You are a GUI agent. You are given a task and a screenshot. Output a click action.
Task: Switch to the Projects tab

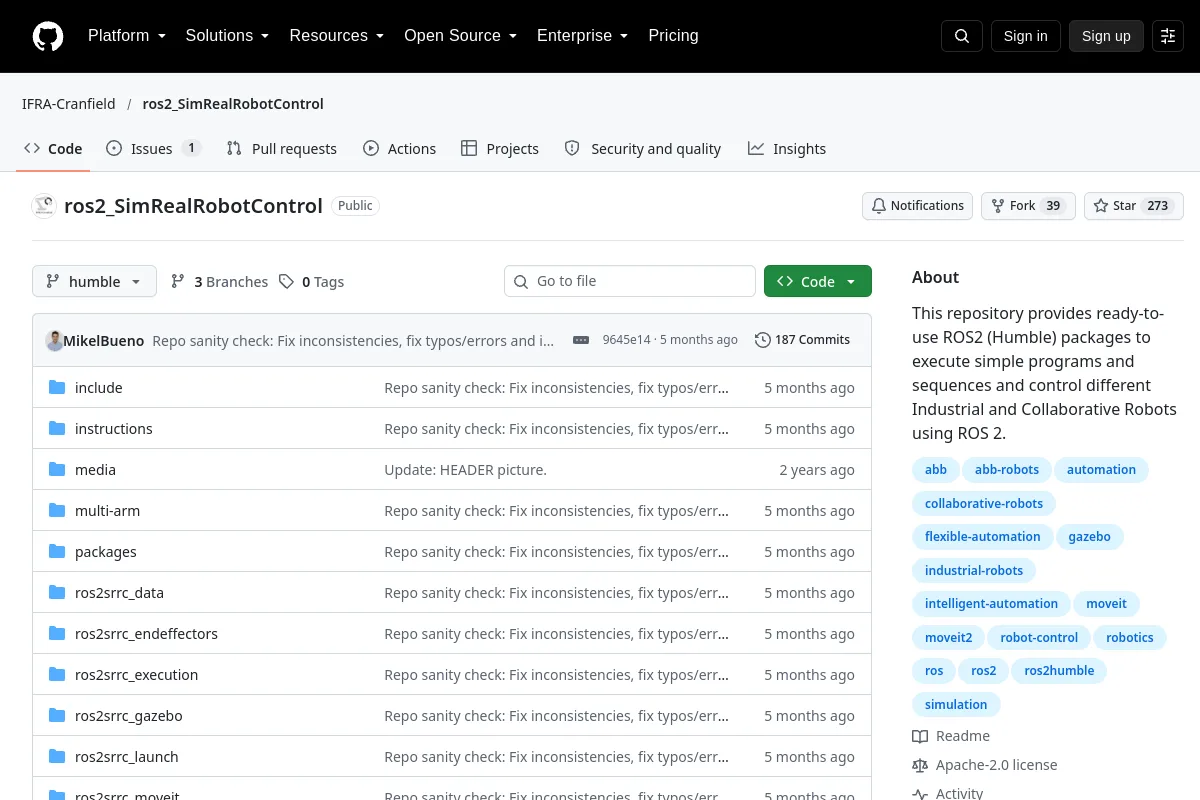[x=500, y=148]
